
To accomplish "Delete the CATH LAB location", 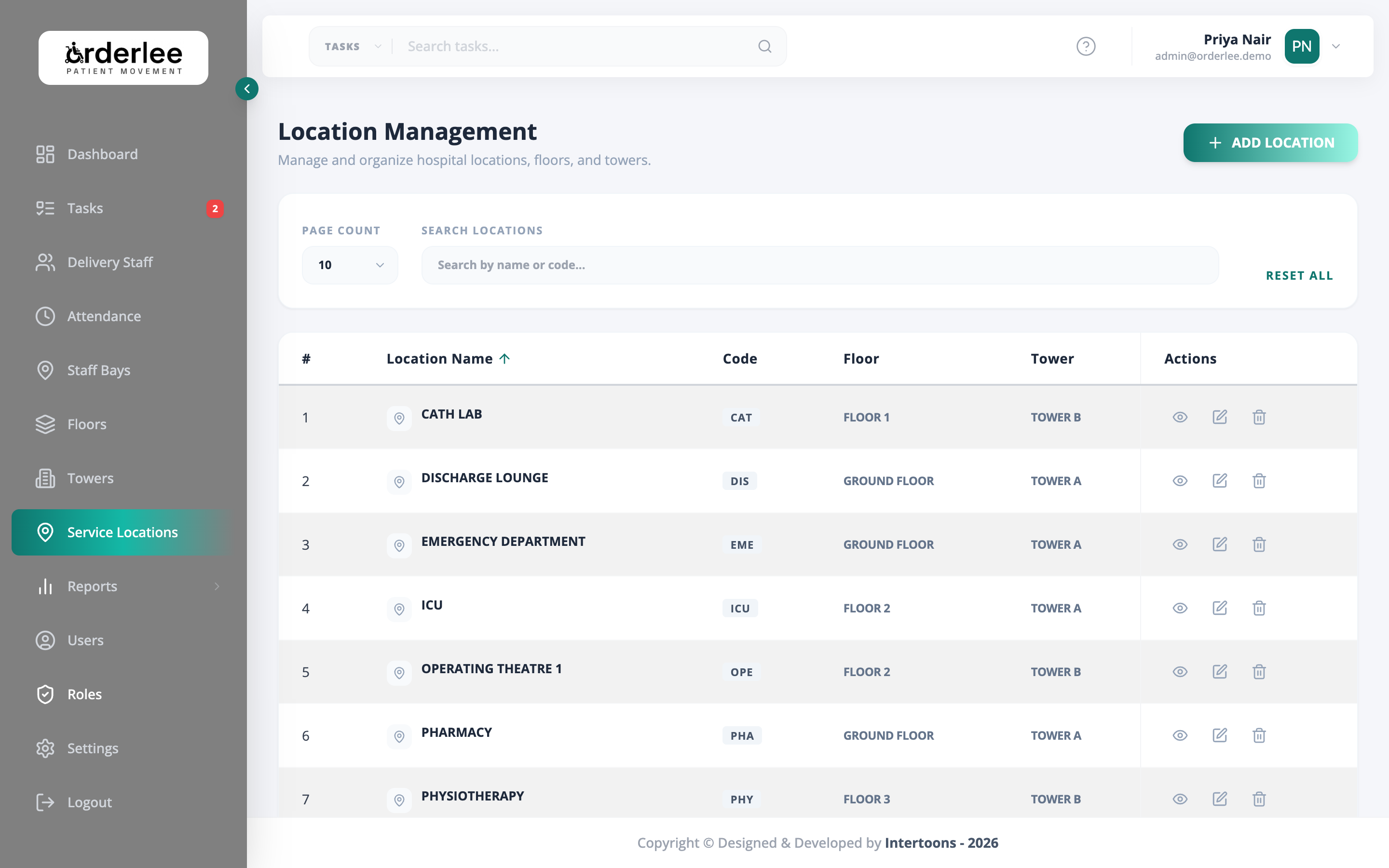I will 1259,417.
